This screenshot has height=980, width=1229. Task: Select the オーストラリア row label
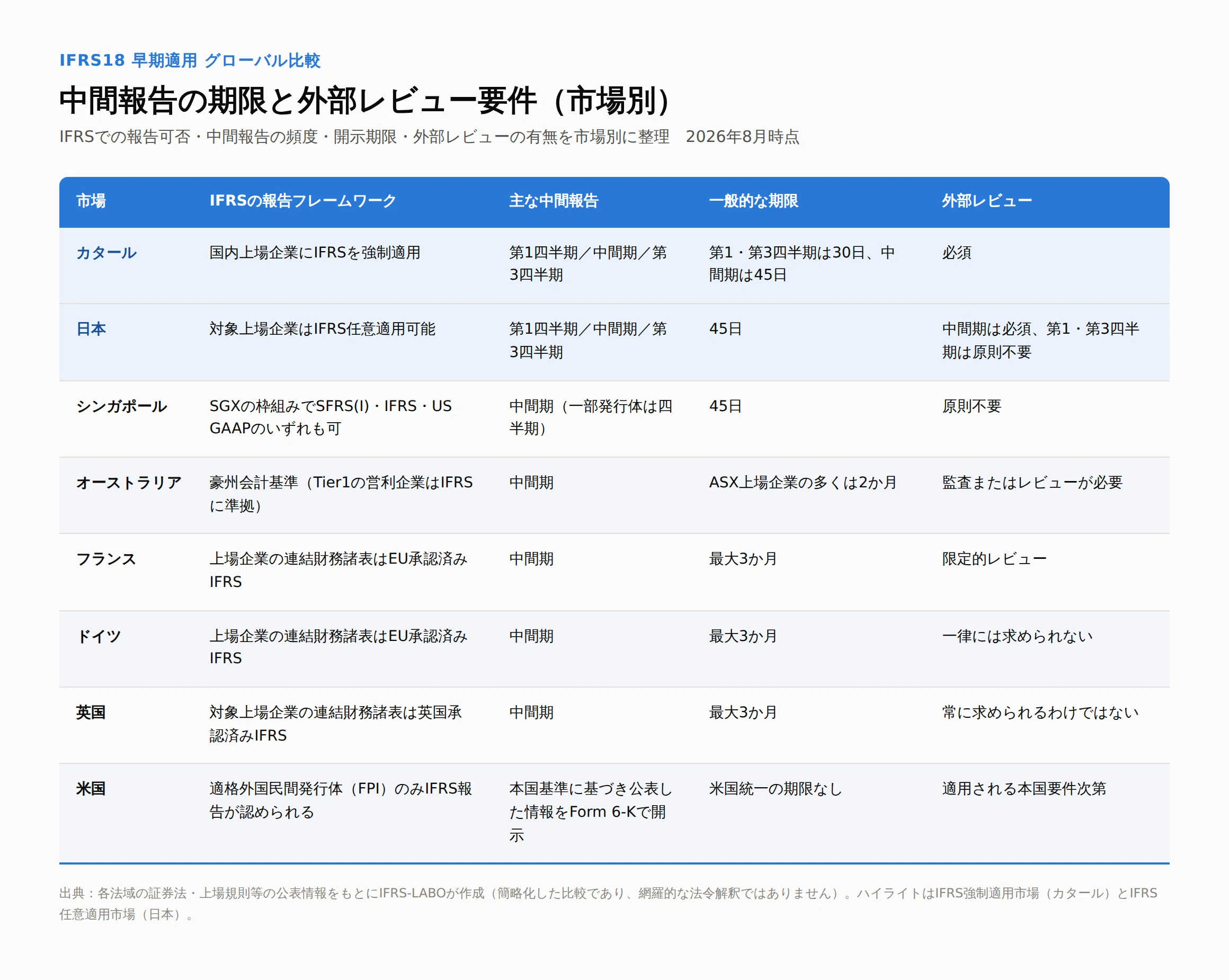coord(129,482)
